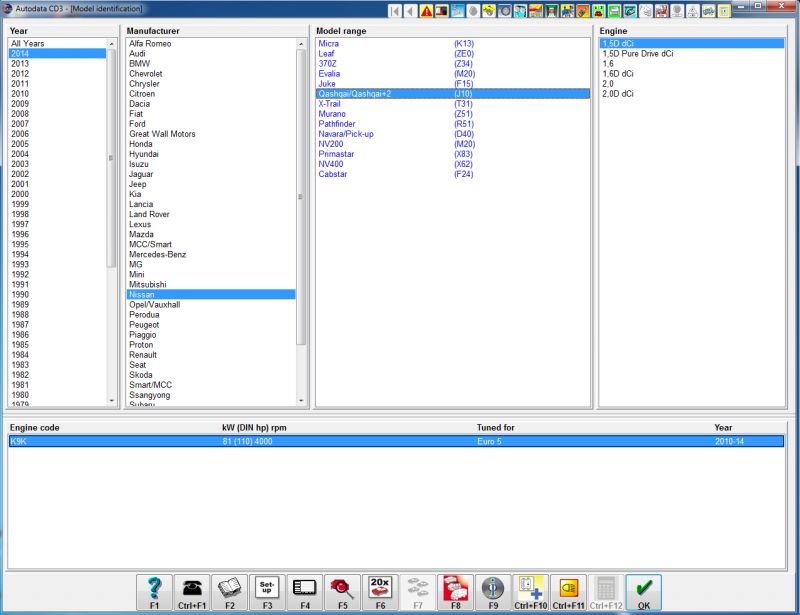The image size is (800, 615).
Task: Select year 2013
Action: pyautogui.click(x=57, y=64)
